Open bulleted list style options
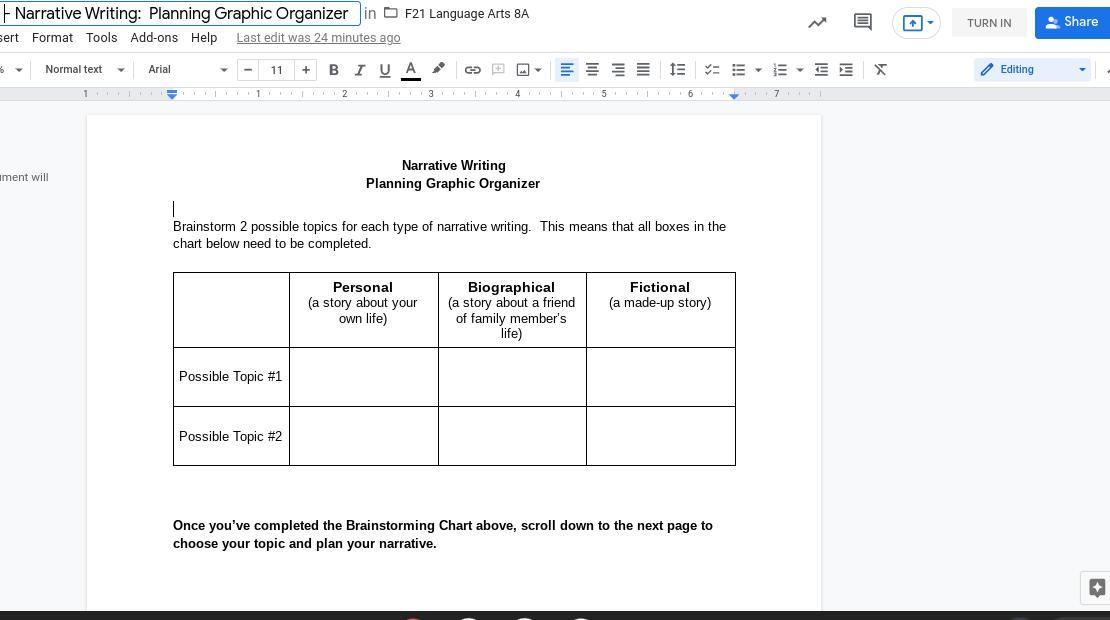Image resolution: width=1110 pixels, height=620 pixels. pyautogui.click(x=758, y=69)
